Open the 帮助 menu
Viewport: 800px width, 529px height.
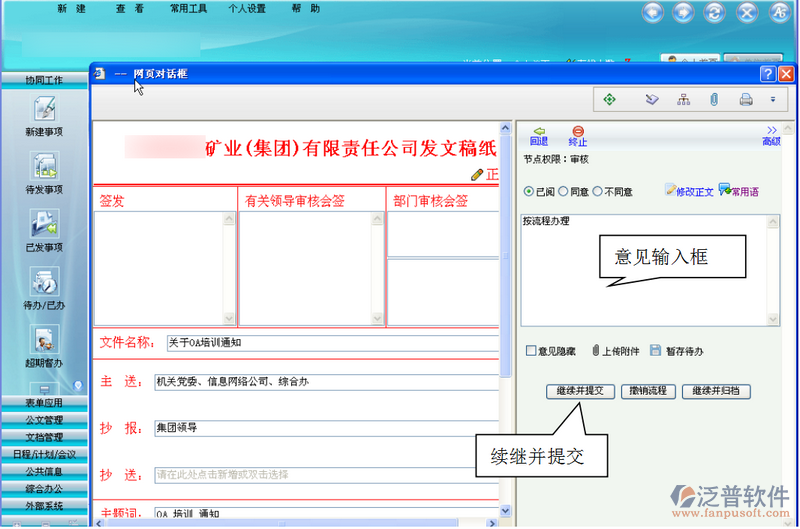pyautogui.click(x=306, y=9)
